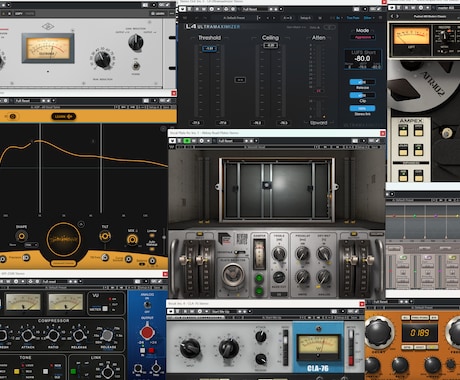Viewport: 460px width, 380px height.
Task: Click the Mix knob in the orange plugin
Action: tap(132, 239)
